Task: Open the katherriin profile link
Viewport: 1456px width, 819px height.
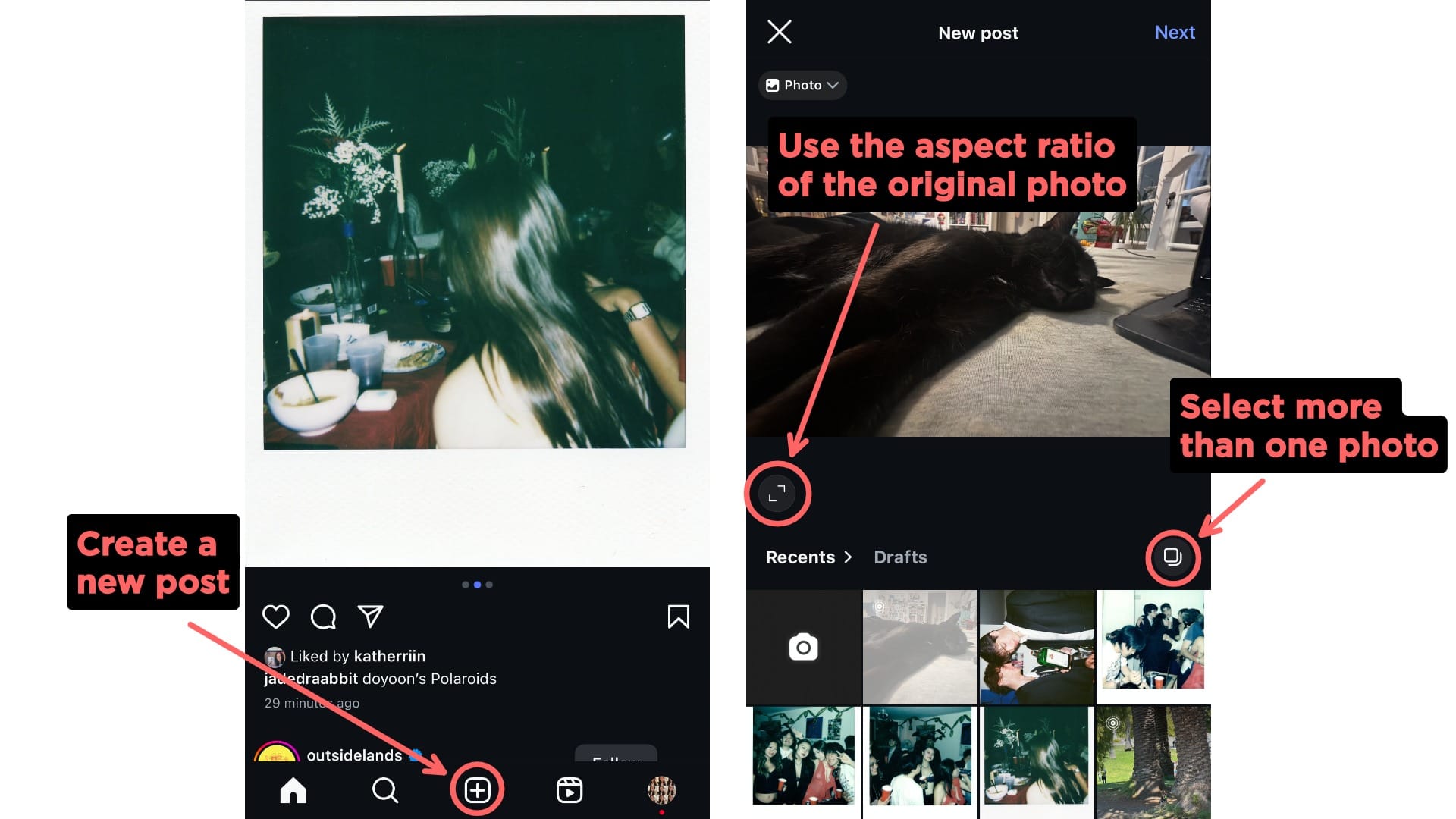Action: [x=390, y=656]
